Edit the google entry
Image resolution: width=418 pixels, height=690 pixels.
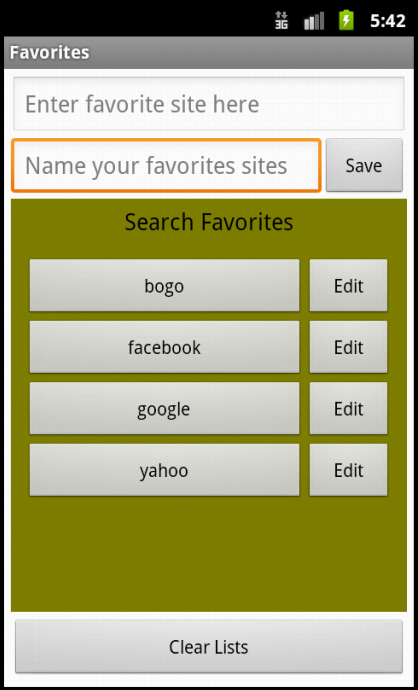(348, 409)
